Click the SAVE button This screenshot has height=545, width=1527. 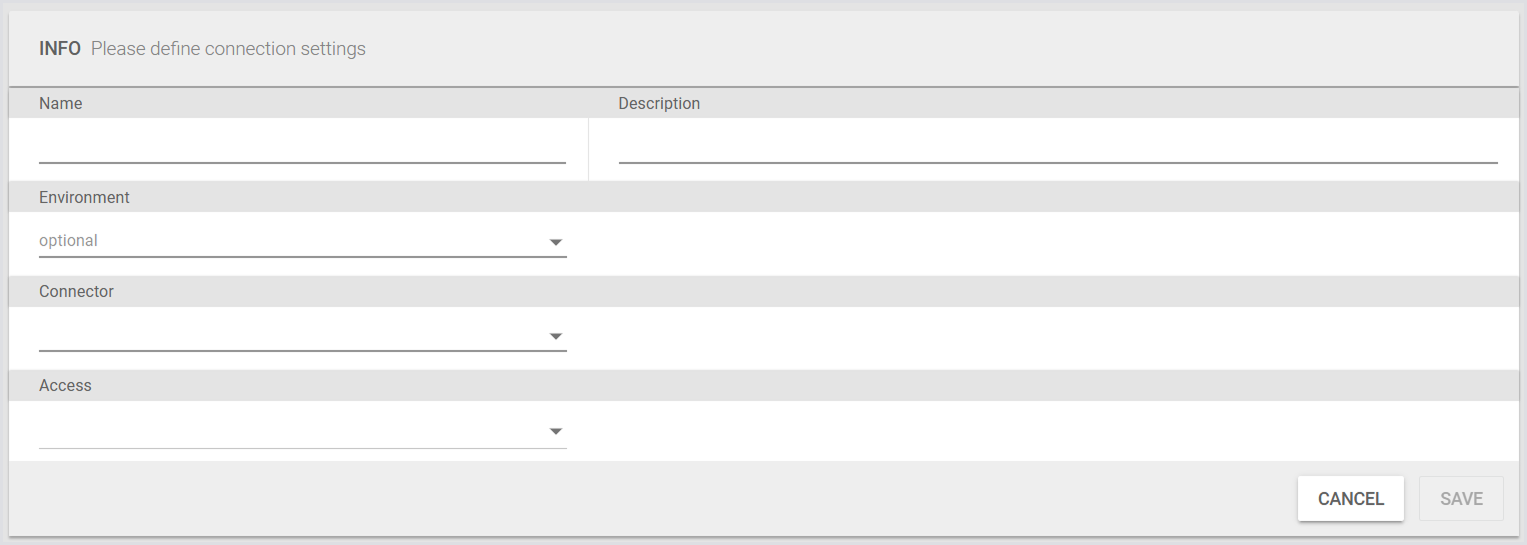pos(1461,499)
